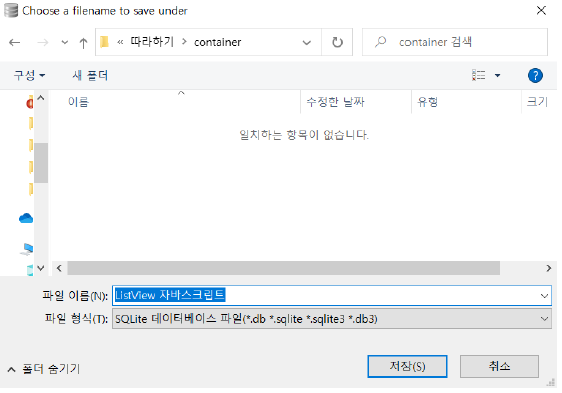The image size is (562, 393).
Task: Select 따라하기 in the breadcrumb path
Action: (152, 42)
